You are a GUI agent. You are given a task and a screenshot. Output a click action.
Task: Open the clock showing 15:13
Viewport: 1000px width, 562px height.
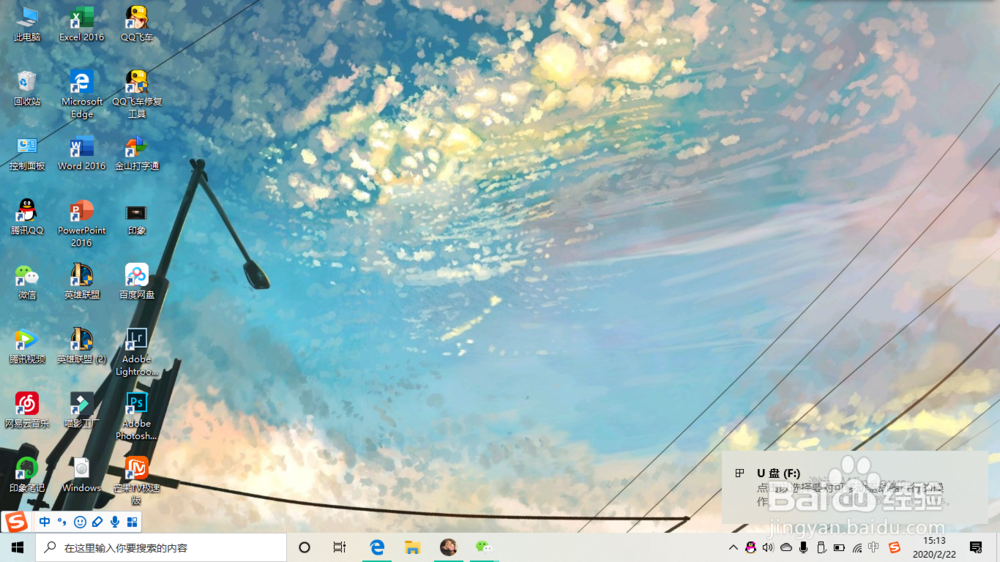(934, 547)
